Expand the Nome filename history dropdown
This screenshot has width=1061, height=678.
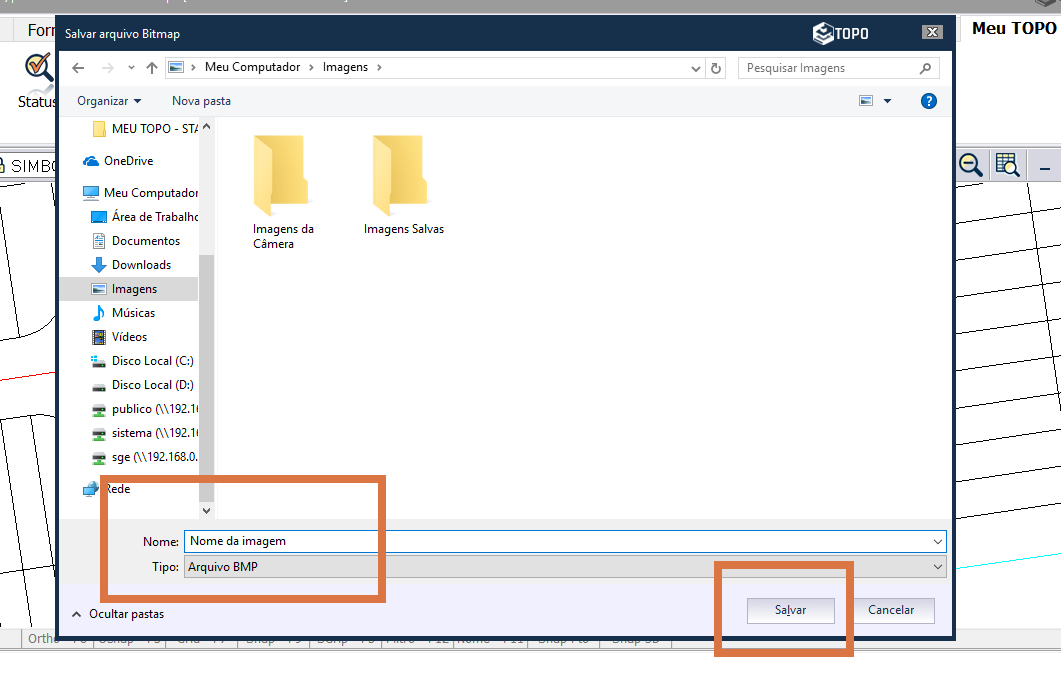point(937,541)
